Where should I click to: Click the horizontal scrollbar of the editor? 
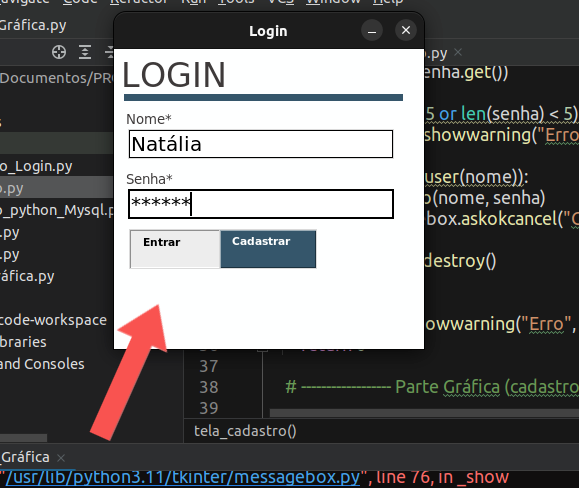point(424,413)
